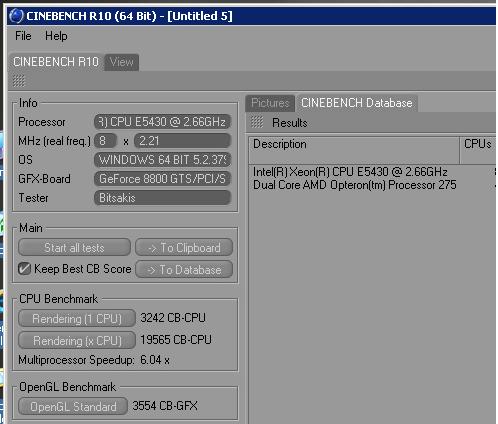Click the Results panel title
The width and height of the screenshot is (498, 424).
(x=290, y=123)
